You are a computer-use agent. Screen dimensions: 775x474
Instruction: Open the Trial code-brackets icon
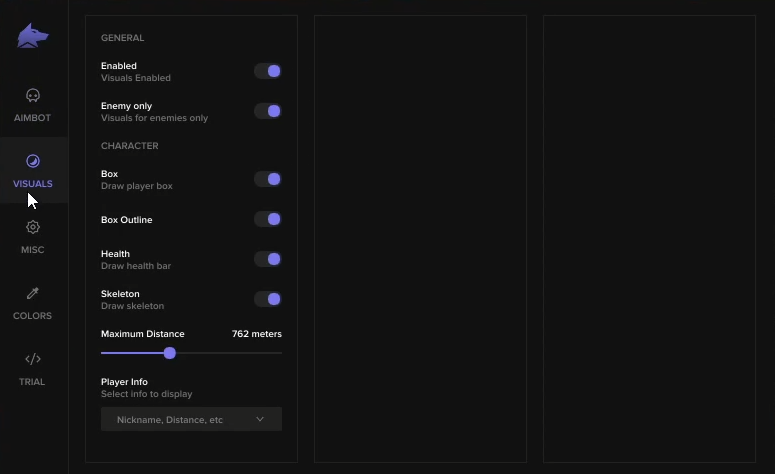coord(32,359)
